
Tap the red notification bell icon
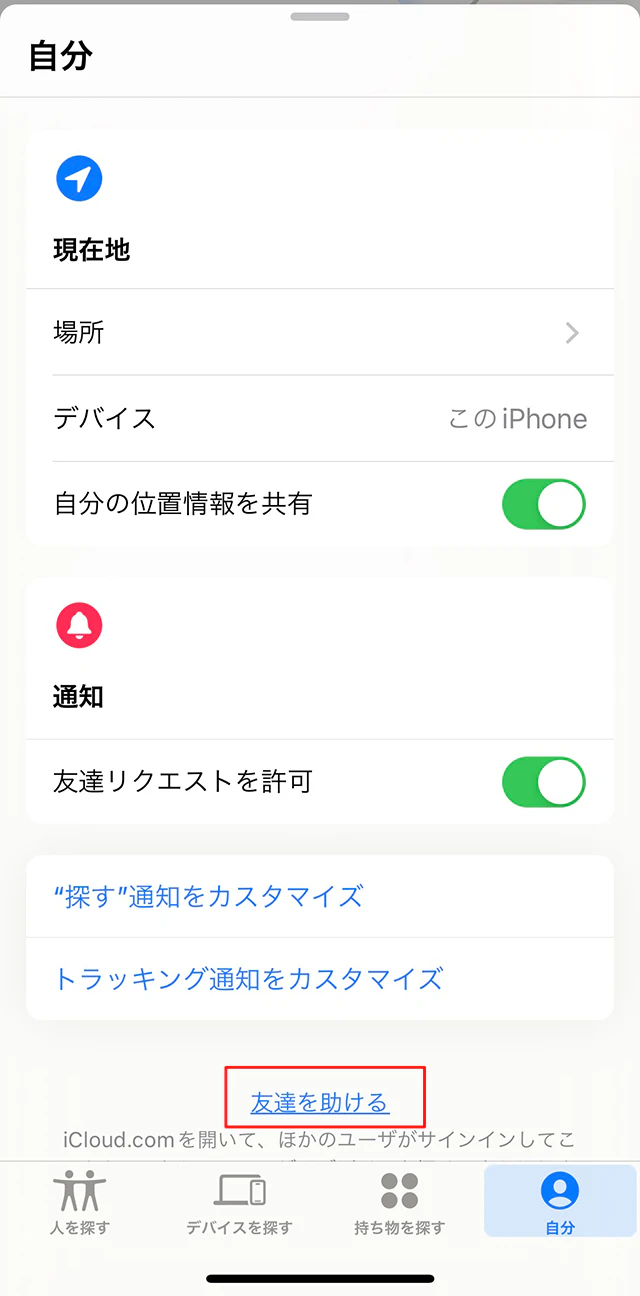pyautogui.click(x=79, y=626)
